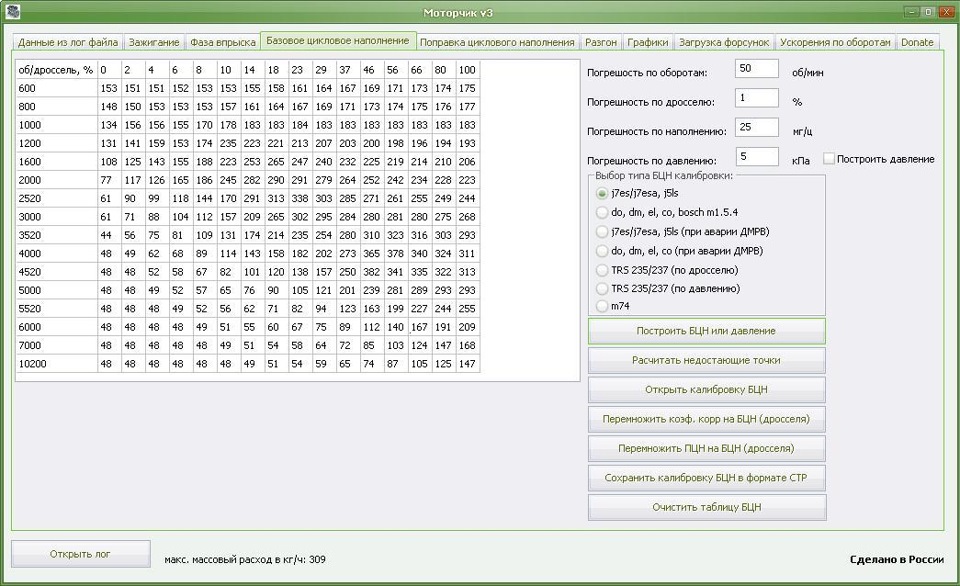Click the throttle 100 column header
The image size is (960, 586).
point(468,70)
